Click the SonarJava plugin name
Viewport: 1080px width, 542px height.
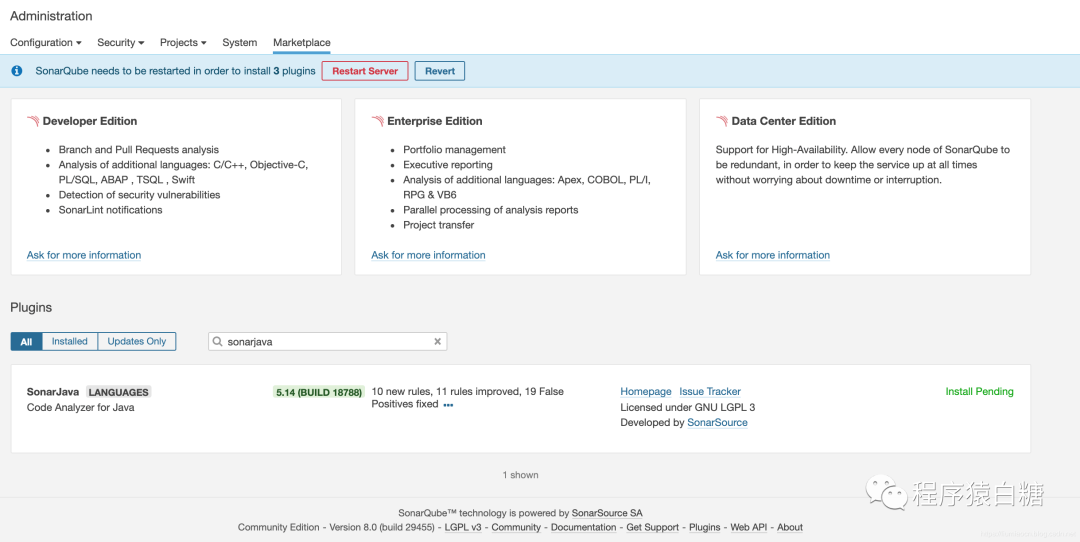coord(53,392)
